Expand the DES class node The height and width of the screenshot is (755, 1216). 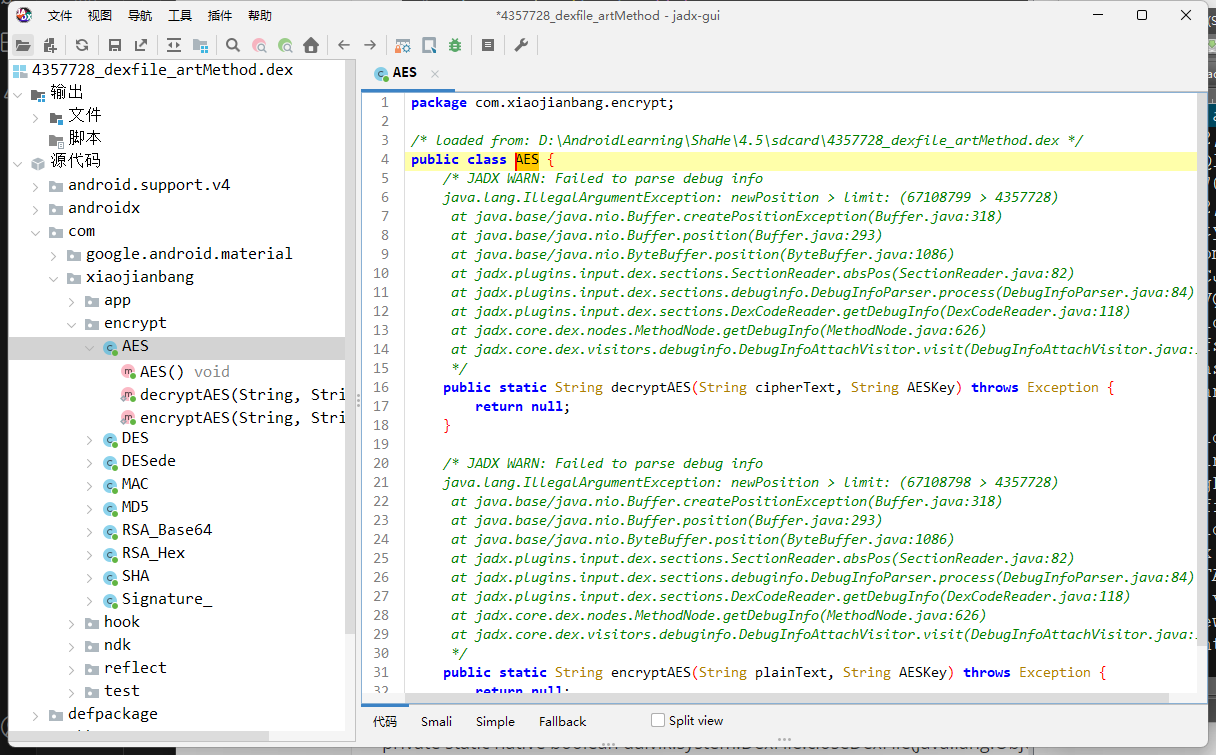click(90, 439)
